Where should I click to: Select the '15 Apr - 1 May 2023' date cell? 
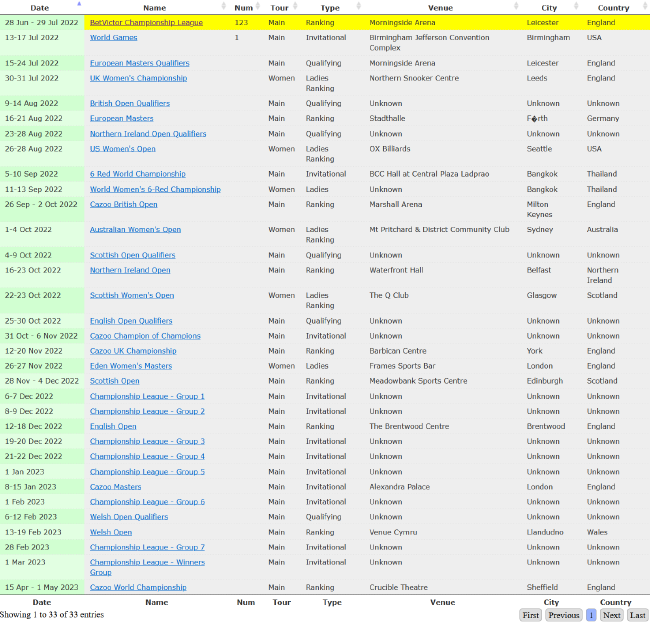[42, 587]
